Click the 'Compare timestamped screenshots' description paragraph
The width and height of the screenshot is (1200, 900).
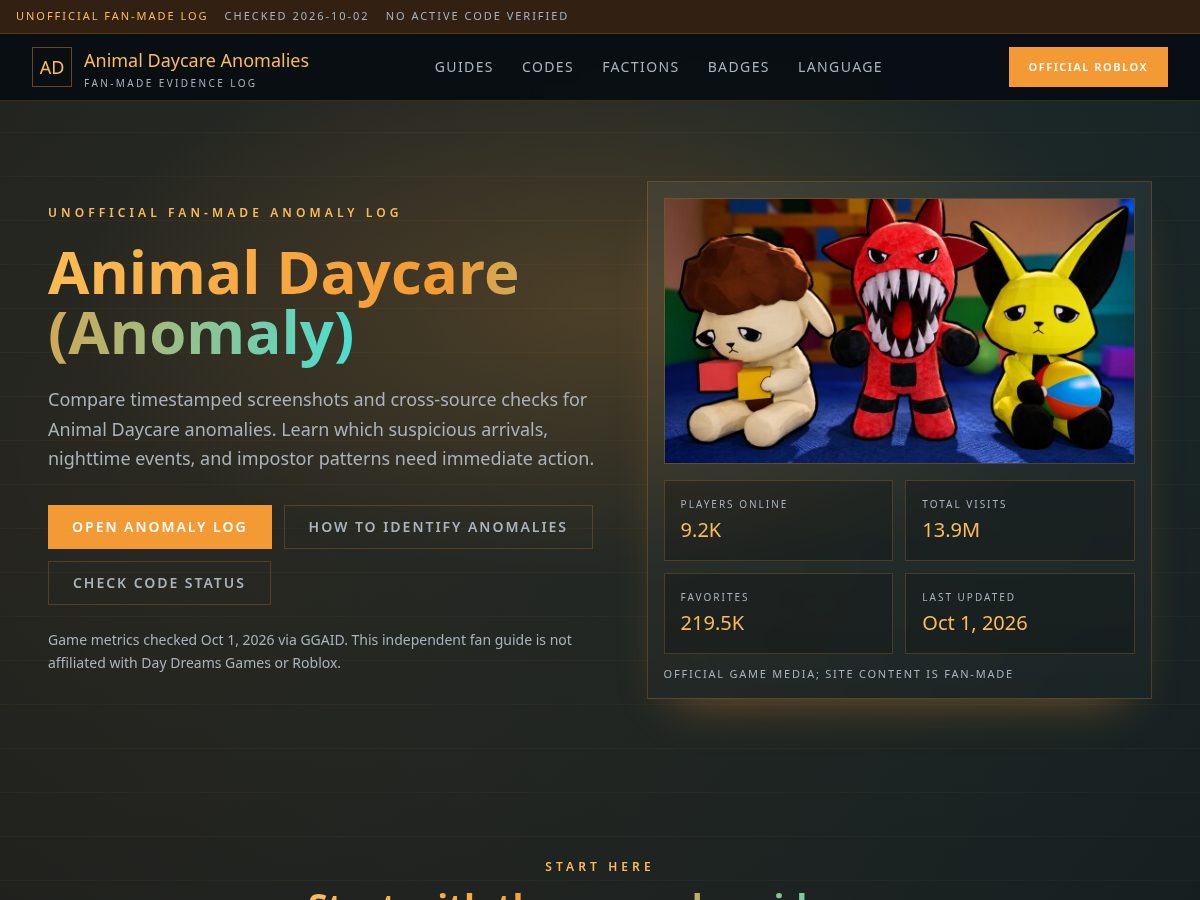pos(321,429)
